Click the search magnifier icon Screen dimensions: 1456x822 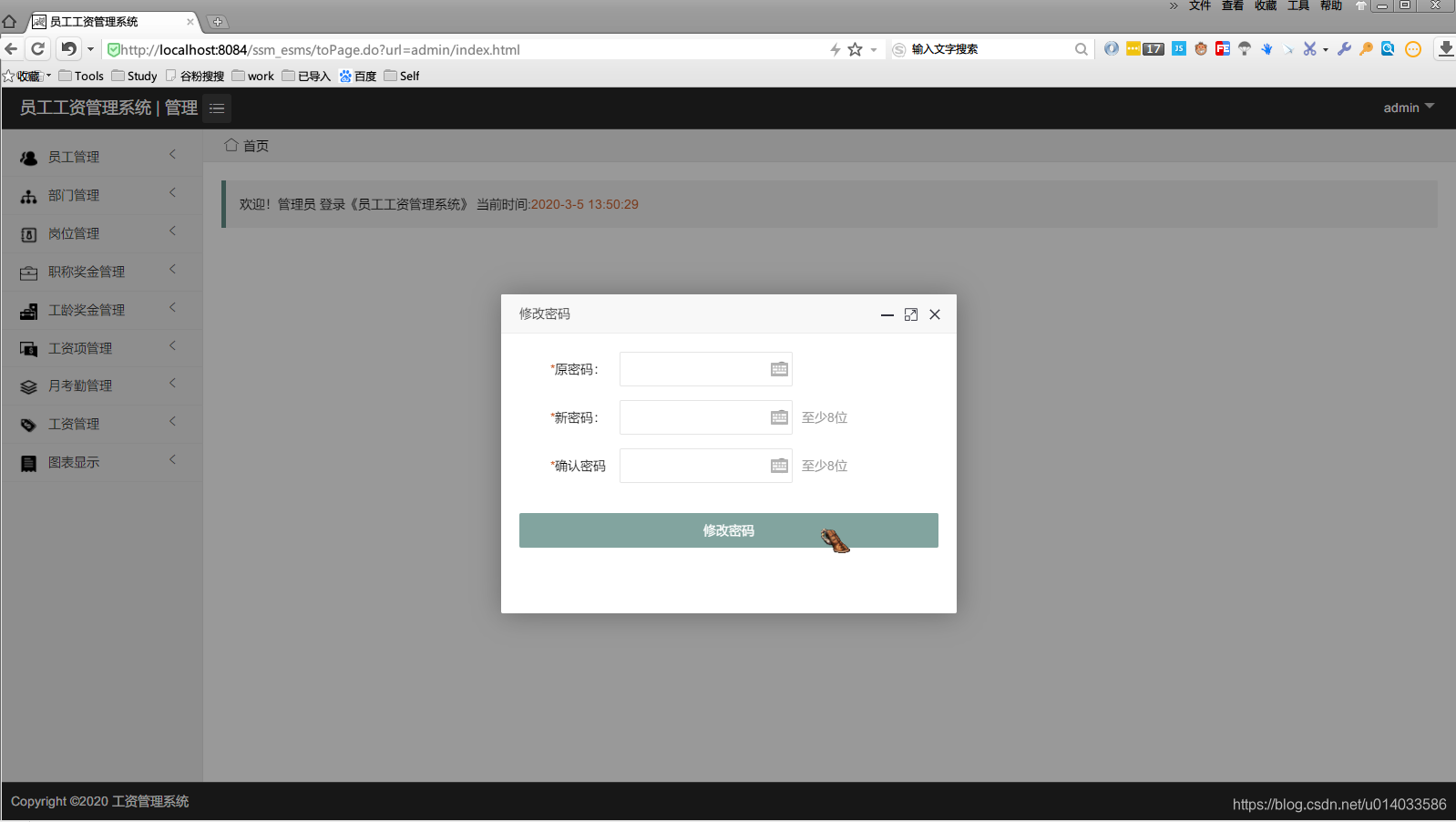(1081, 49)
